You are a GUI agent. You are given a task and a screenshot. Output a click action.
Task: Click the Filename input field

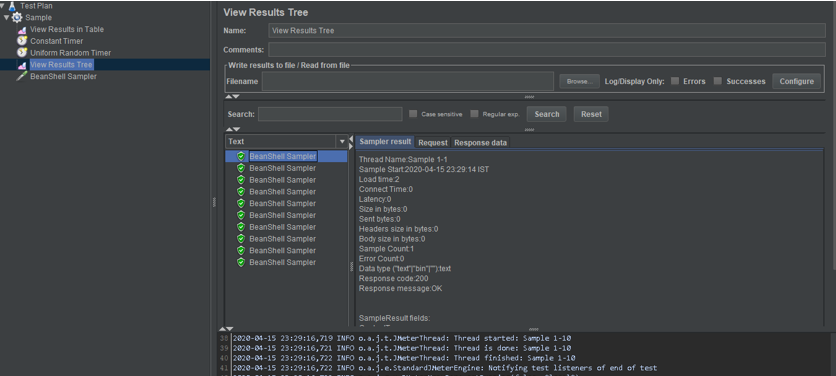coord(408,82)
